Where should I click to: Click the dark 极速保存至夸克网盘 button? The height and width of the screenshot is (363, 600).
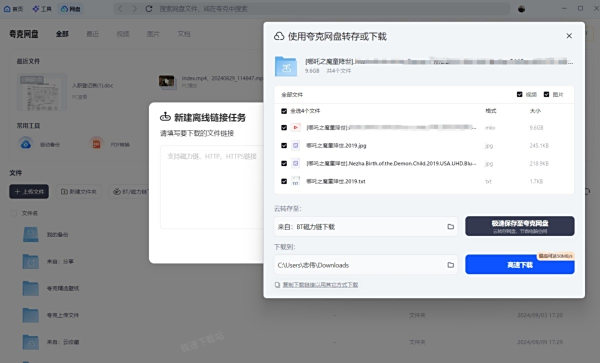(x=520, y=226)
